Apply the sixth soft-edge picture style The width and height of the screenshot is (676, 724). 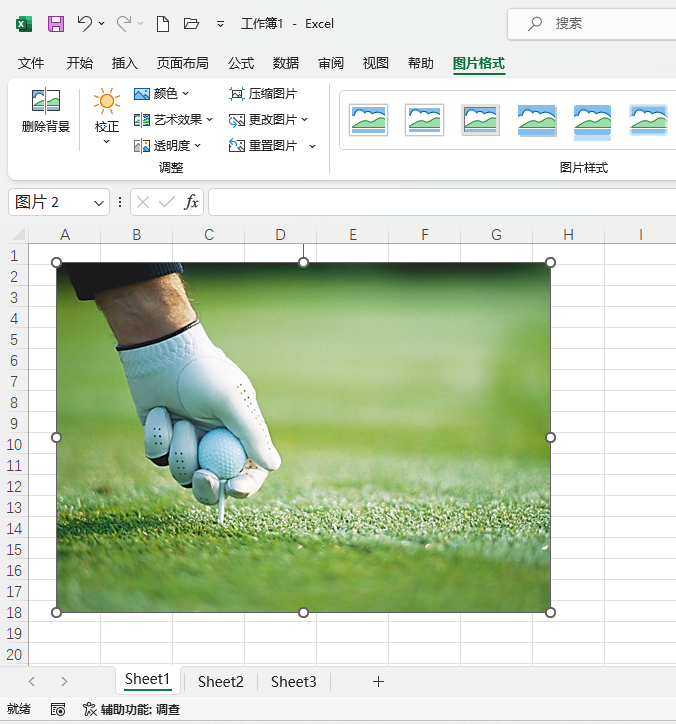click(649, 120)
